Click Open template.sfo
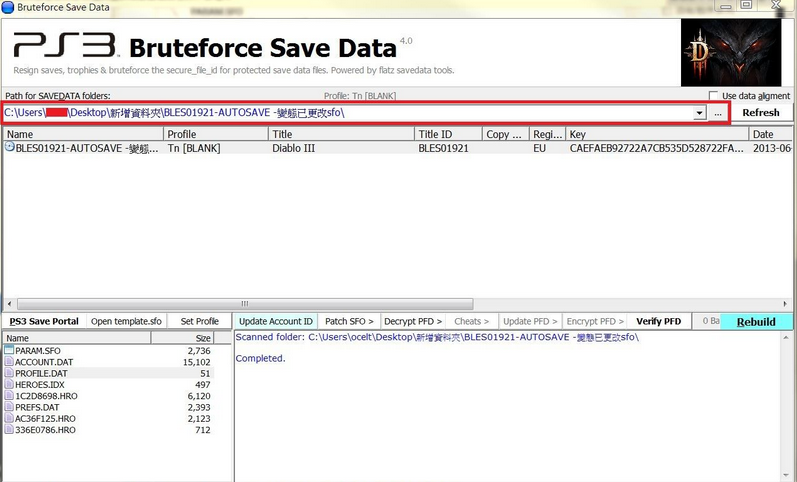Image resolution: width=797 pixels, height=482 pixels. tap(126, 321)
